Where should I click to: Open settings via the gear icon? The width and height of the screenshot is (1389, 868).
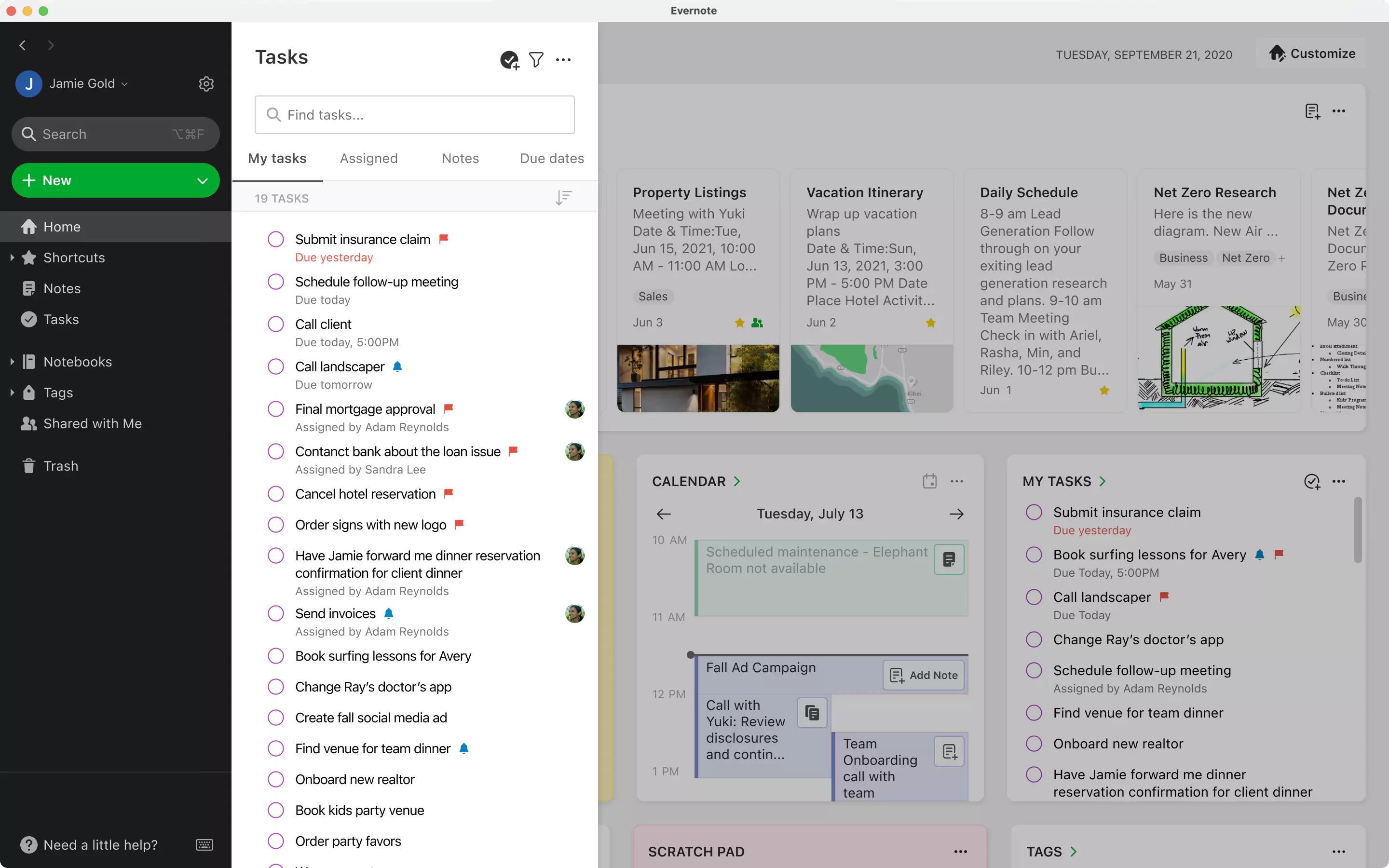(206, 83)
